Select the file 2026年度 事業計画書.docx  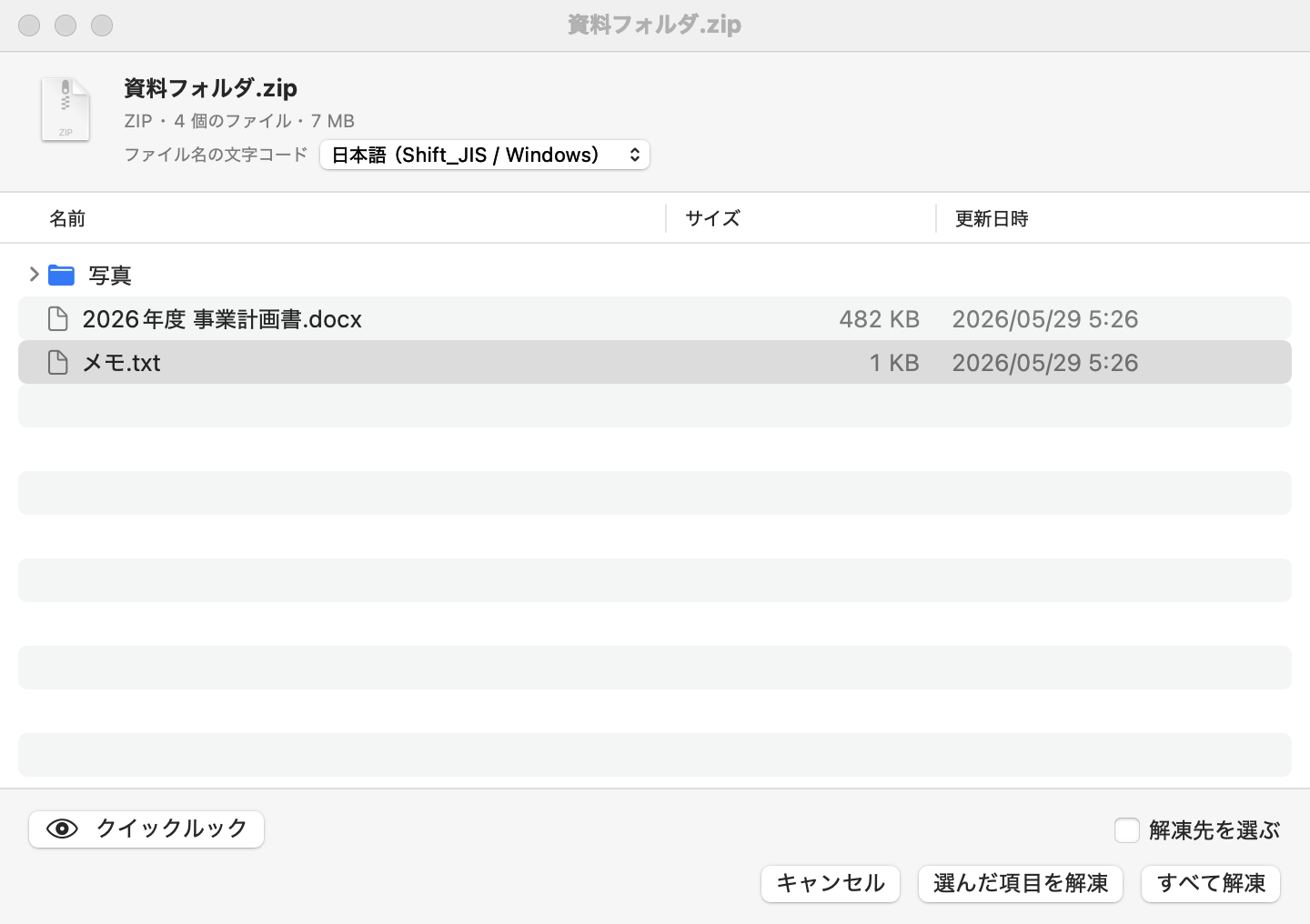(x=222, y=319)
